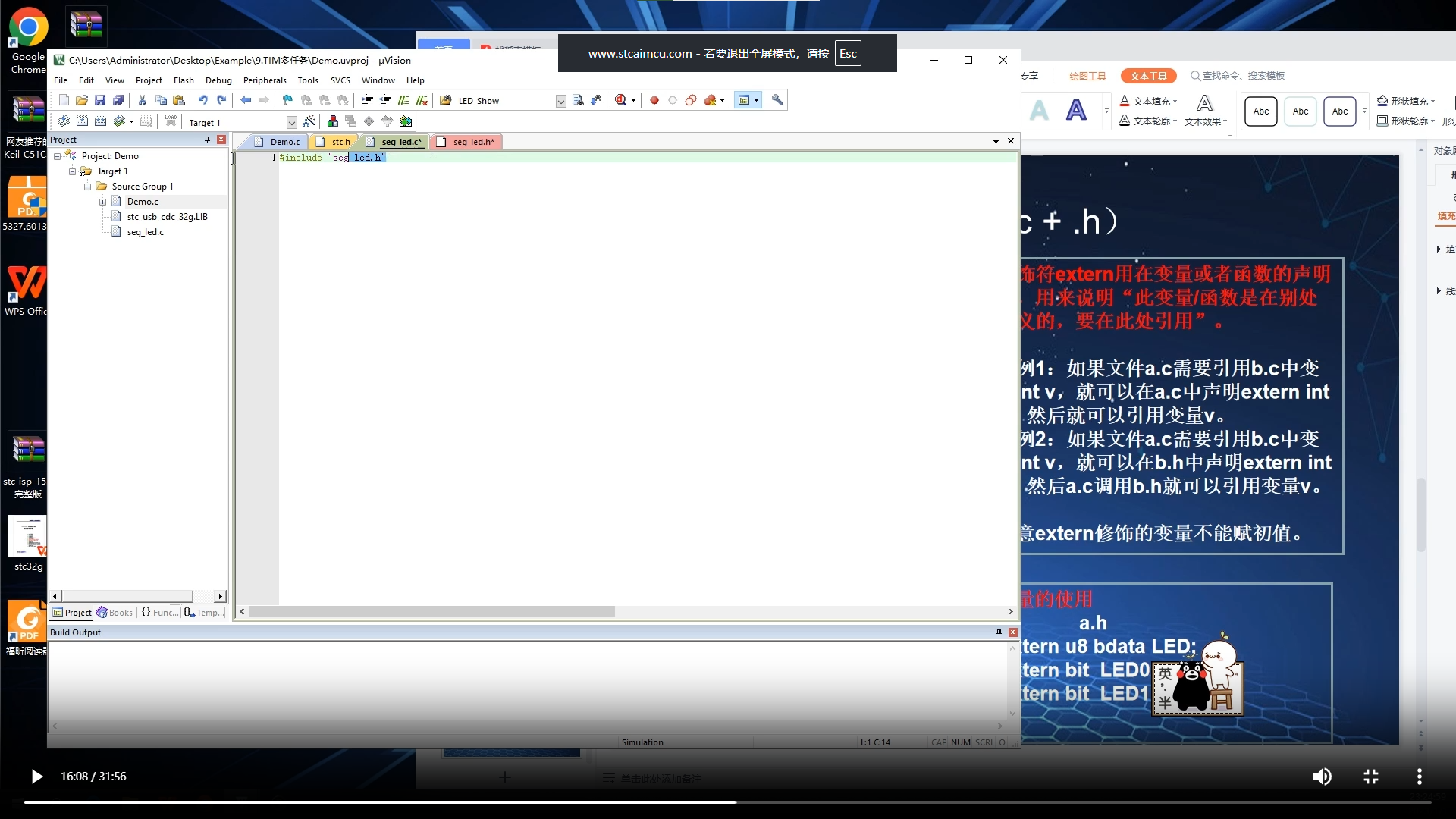The image size is (1456, 819).
Task: Navigate backwards with blue left arrow
Action: click(x=246, y=100)
